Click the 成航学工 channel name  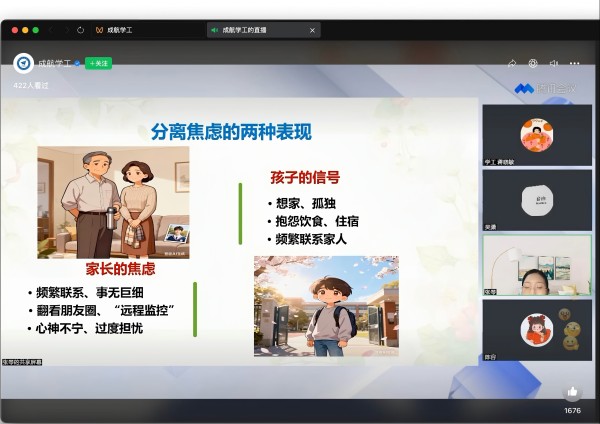tap(56, 63)
